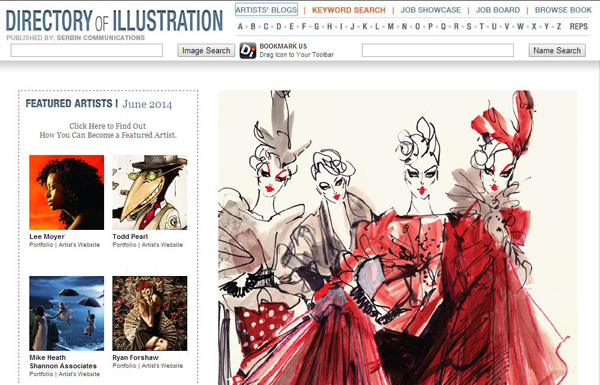
Task: Click the Name Search button
Action: click(x=557, y=51)
